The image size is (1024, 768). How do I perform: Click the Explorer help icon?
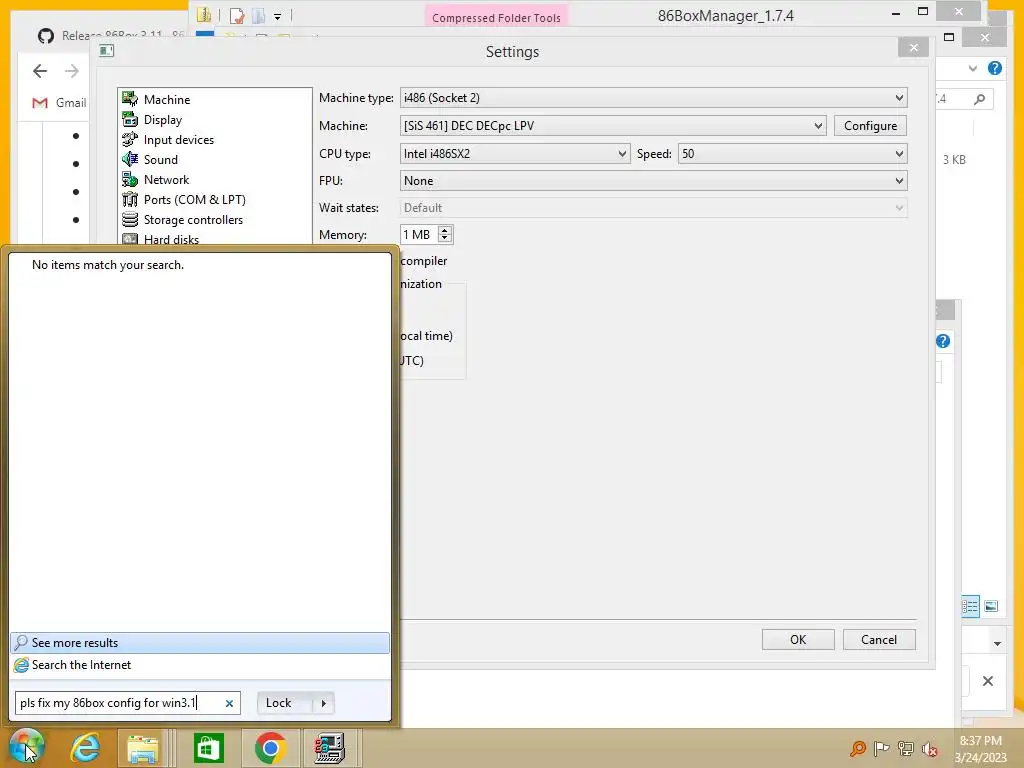coord(995,68)
